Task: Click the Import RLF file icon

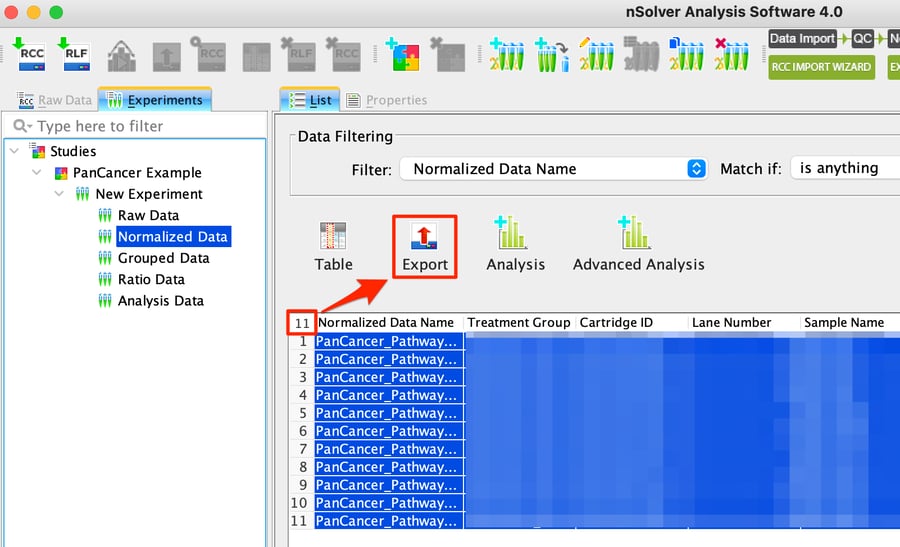Action: tap(76, 54)
